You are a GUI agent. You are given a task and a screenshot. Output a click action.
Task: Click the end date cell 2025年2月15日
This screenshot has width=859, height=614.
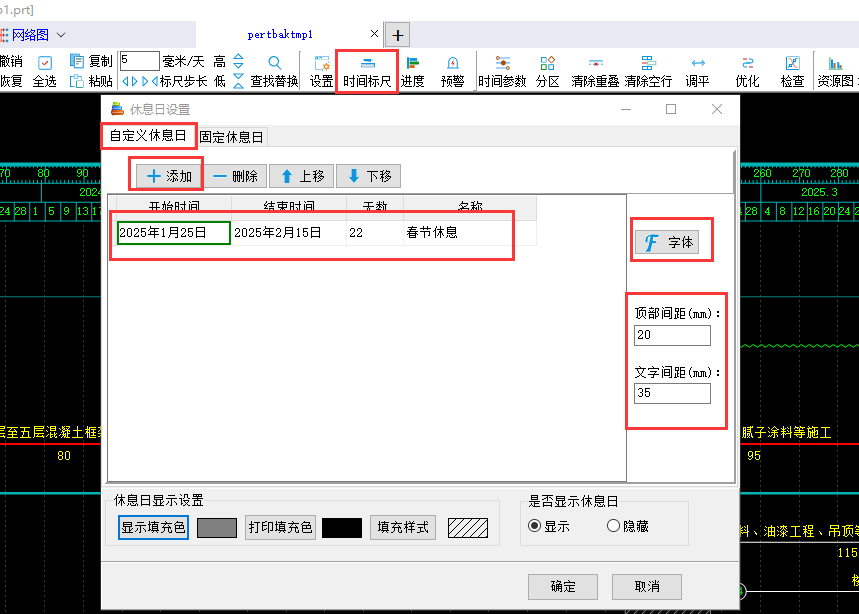pyautogui.click(x=289, y=233)
